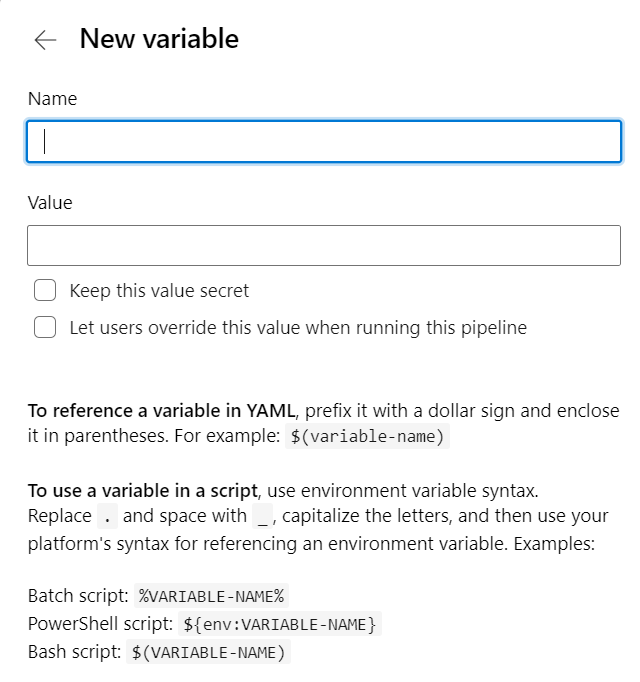Enable the Keep this value secret checkbox
The height and width of the screenshot is (682, 640).
[x=45, y=290]
